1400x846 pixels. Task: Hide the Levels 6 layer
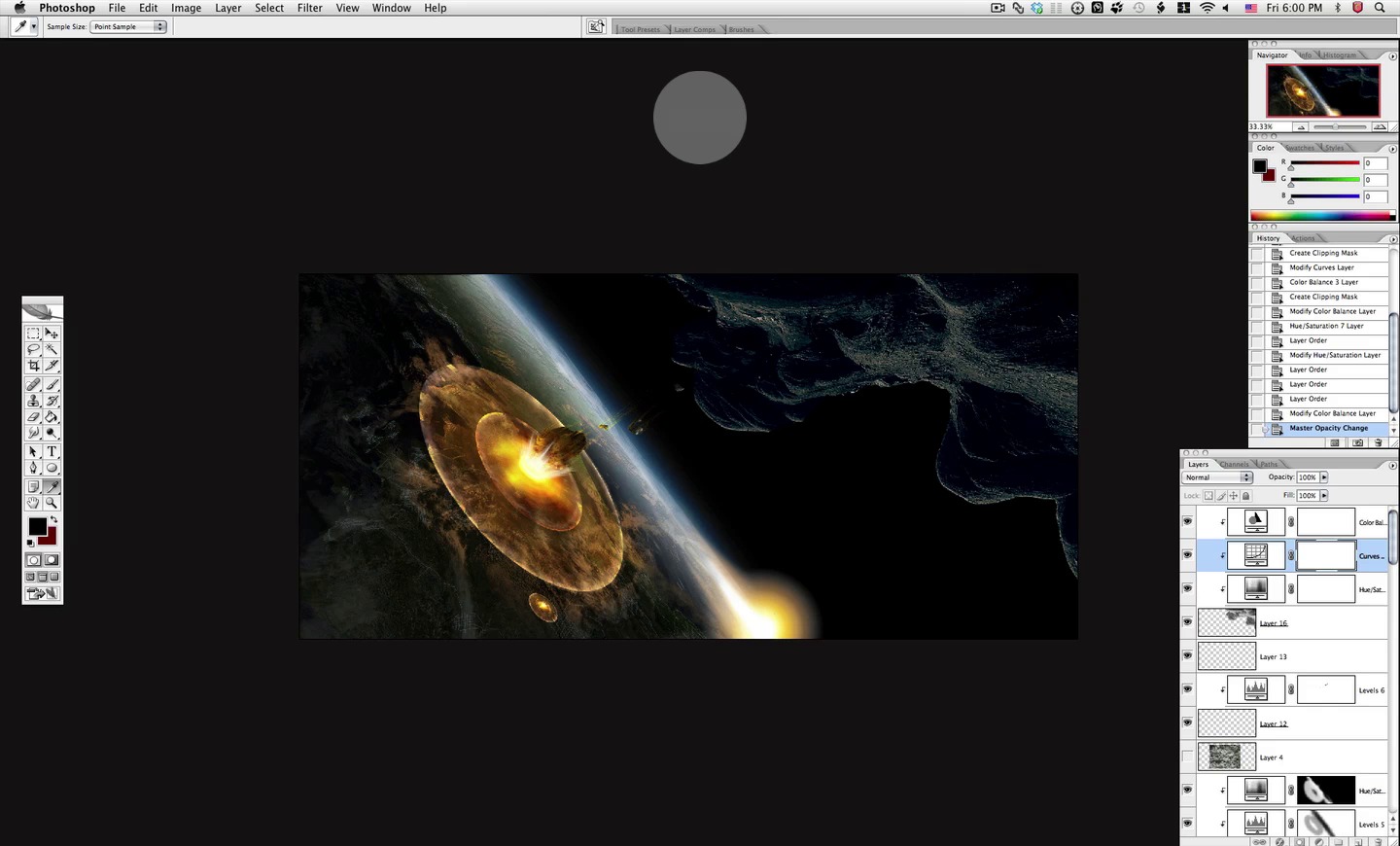pyautogui.click(x=1187, y=688)
